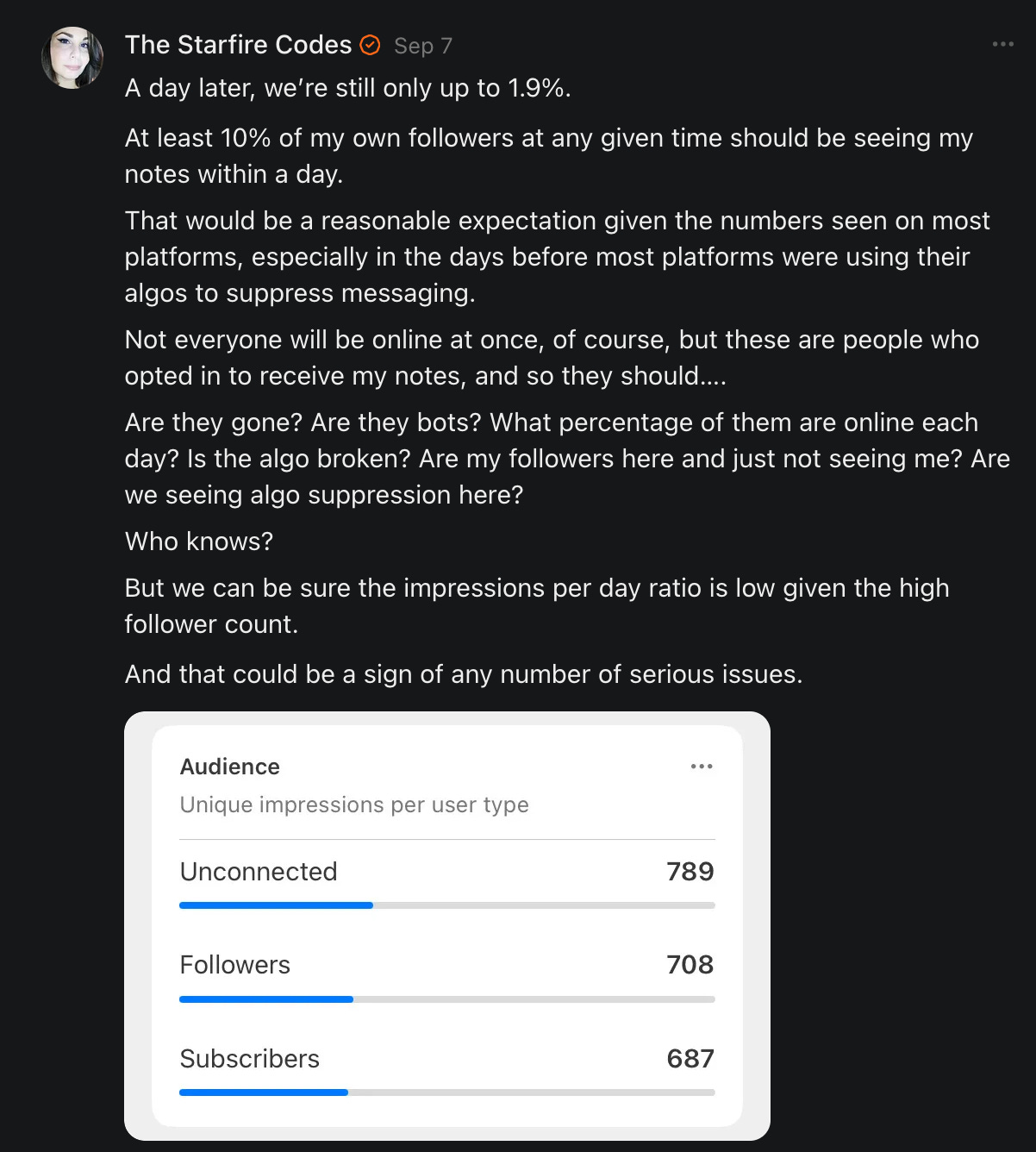This screenshot has height=1152, width=1036.
Task: Click the Who knows? paragraph
Action: point(199,542)
